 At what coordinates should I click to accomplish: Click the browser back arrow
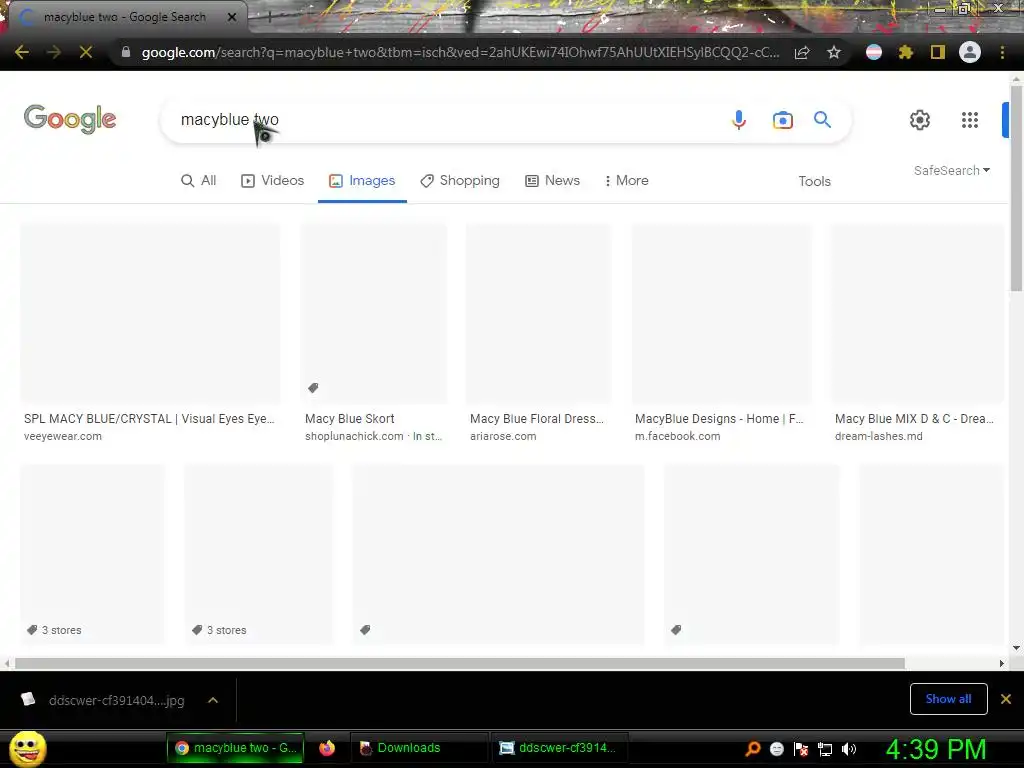(22, 52)
